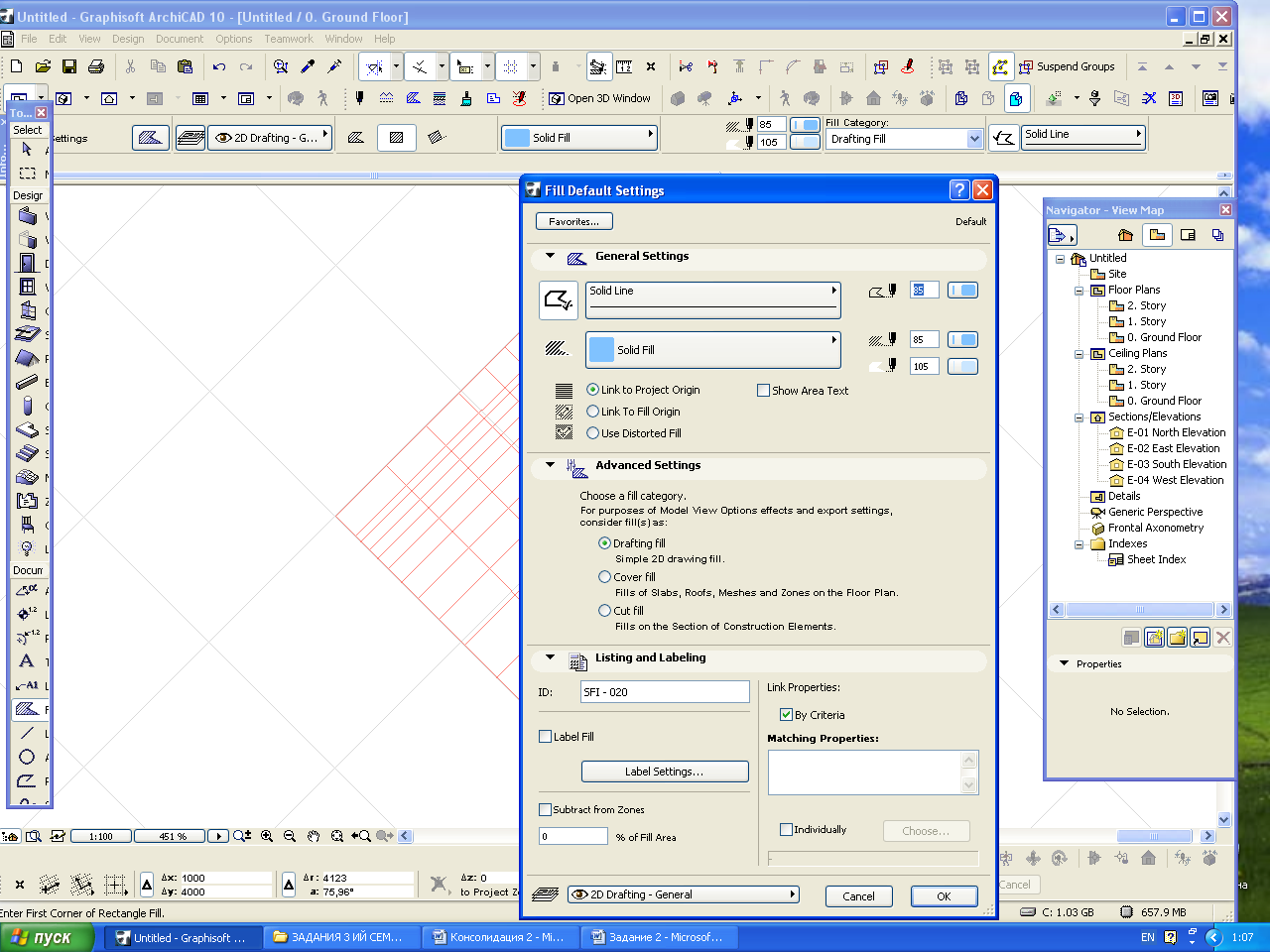Click the Open file folder icon
This screenshot has width=1270, height=952.
[43, 66]
